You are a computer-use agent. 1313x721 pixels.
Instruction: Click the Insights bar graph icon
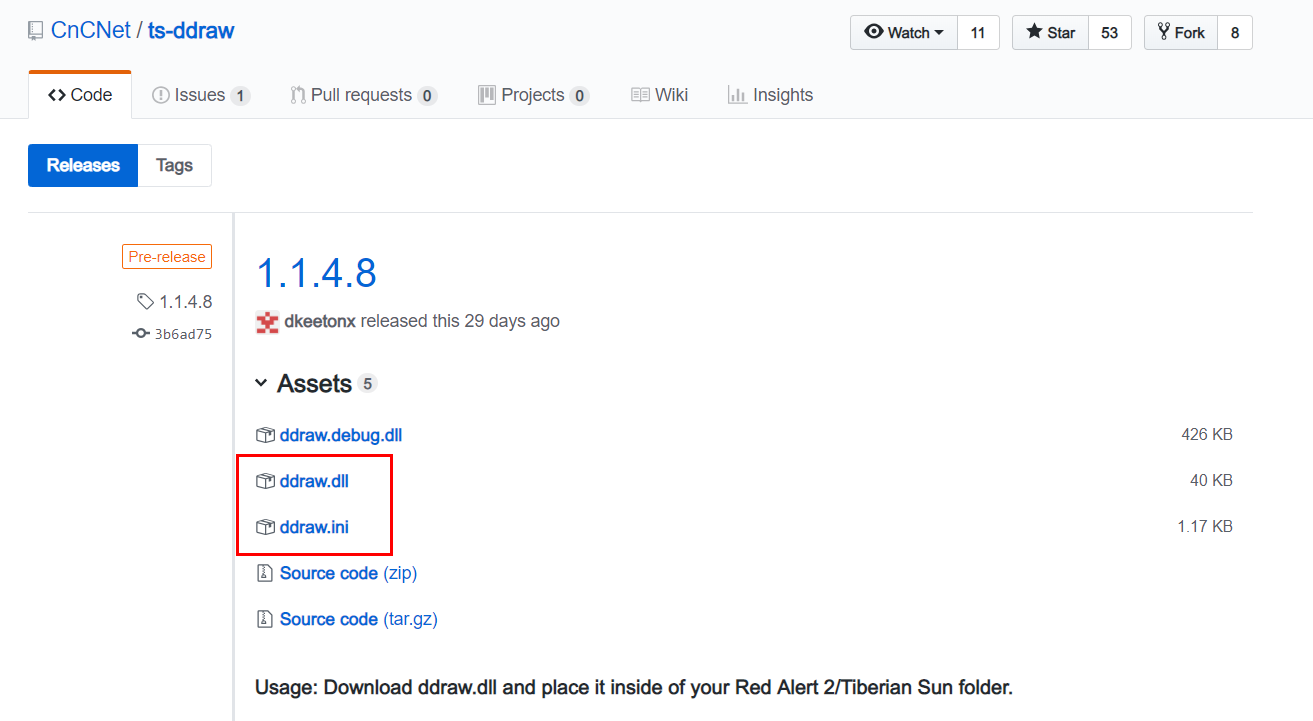click(737, 95)
